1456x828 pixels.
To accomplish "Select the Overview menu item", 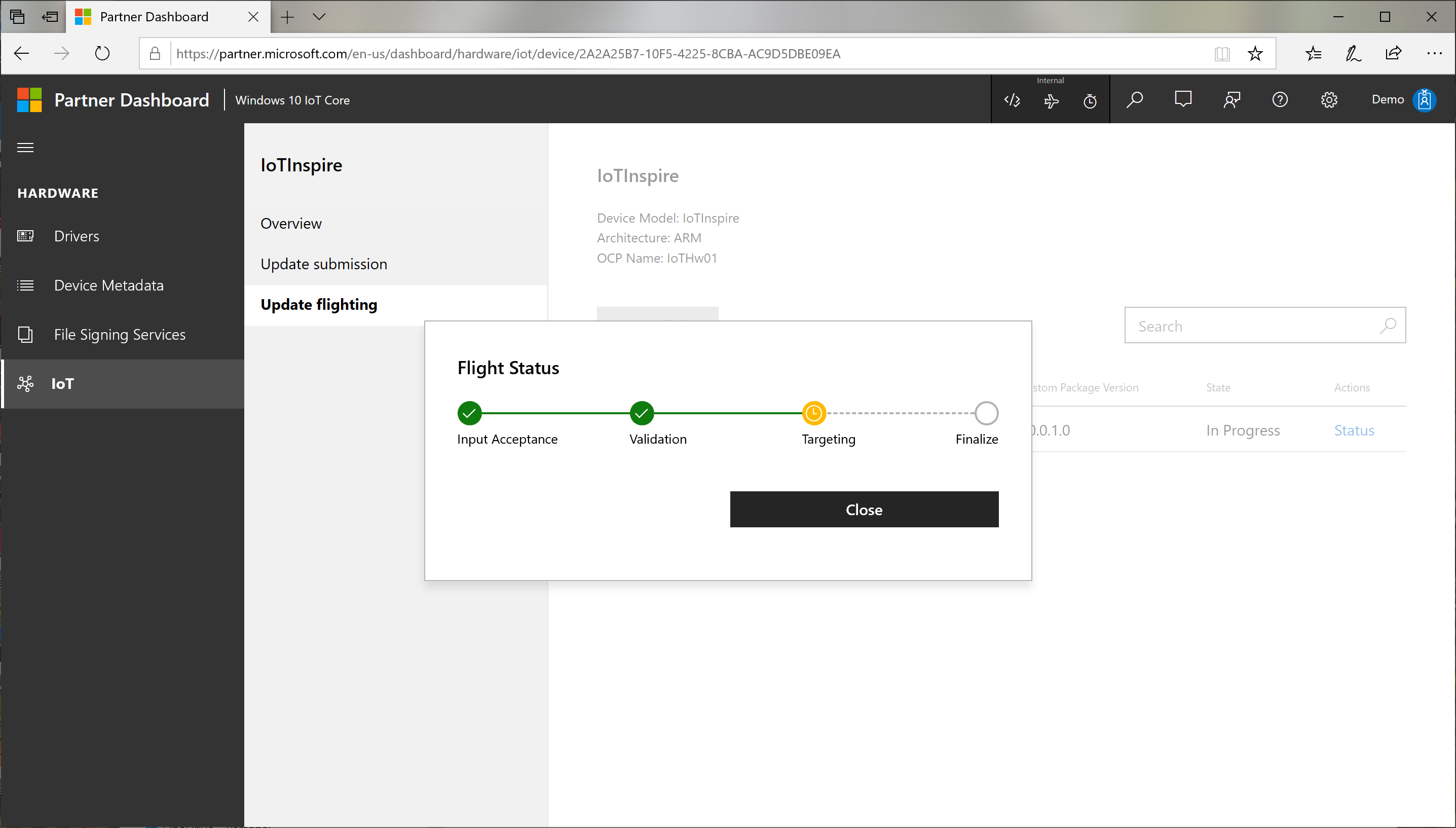I will click(x=291, y=223).
